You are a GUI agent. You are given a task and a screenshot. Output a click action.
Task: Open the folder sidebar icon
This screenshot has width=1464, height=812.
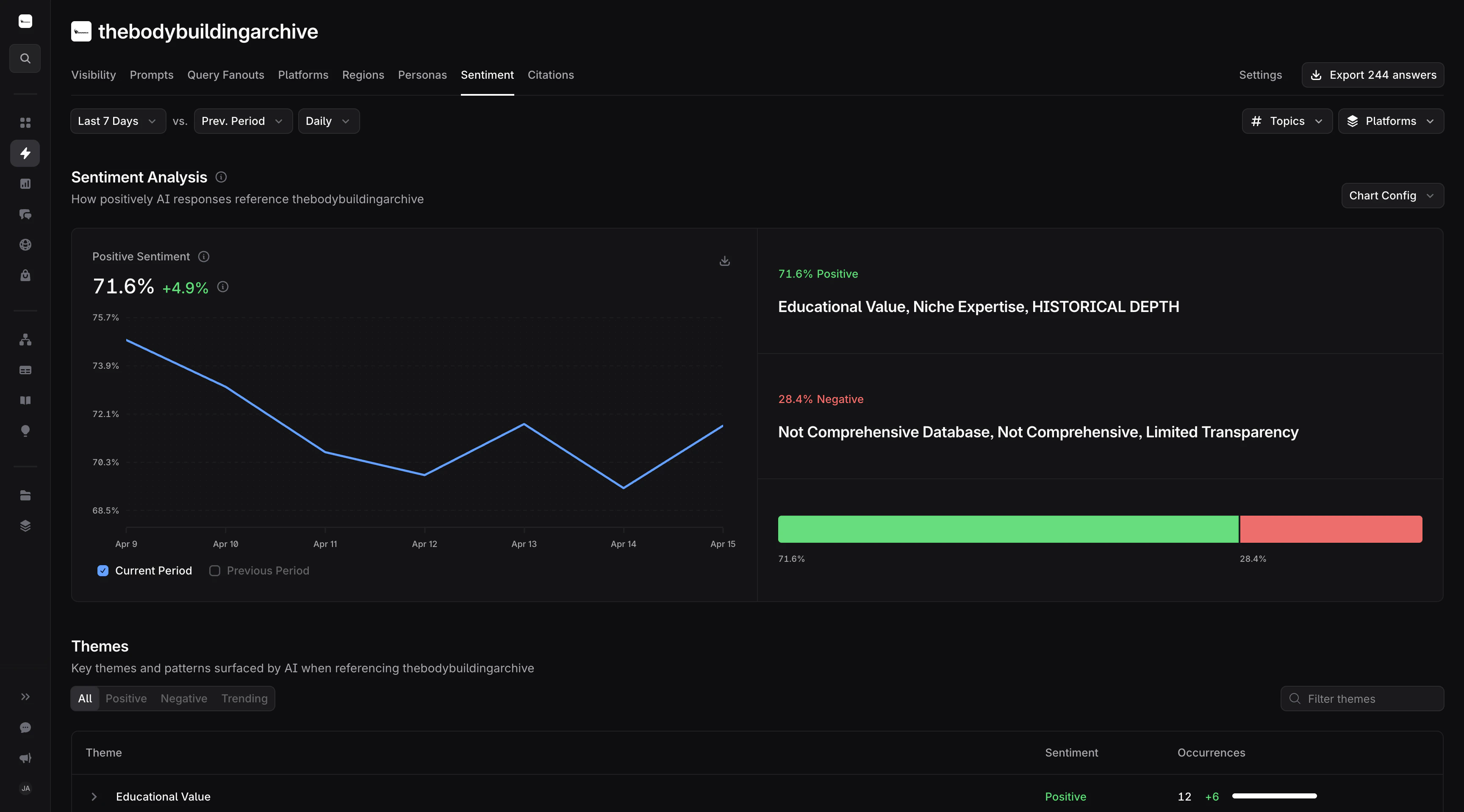25,495
